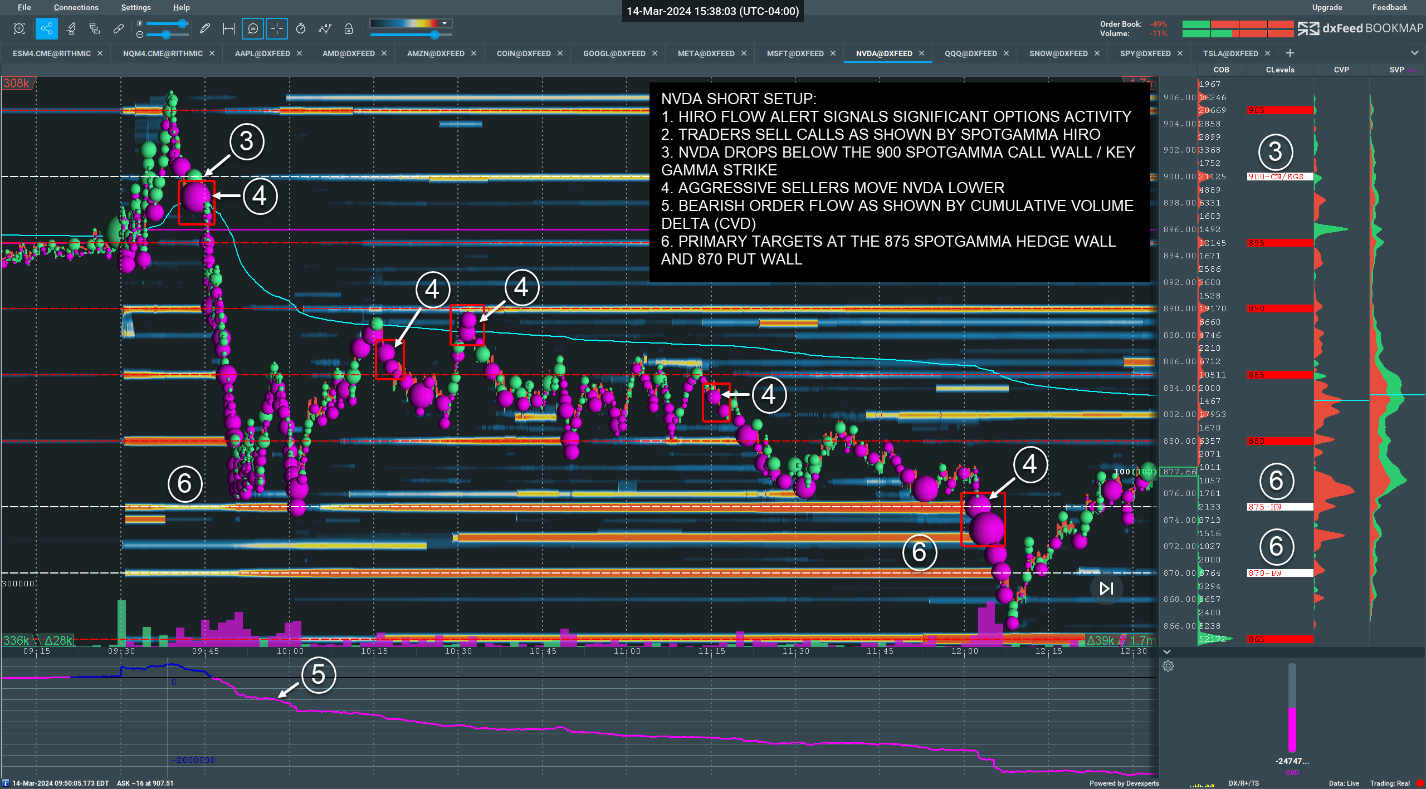Open the Help menu
The width and height of the screenshot is (1426, 789).
[x=181, y=7]
